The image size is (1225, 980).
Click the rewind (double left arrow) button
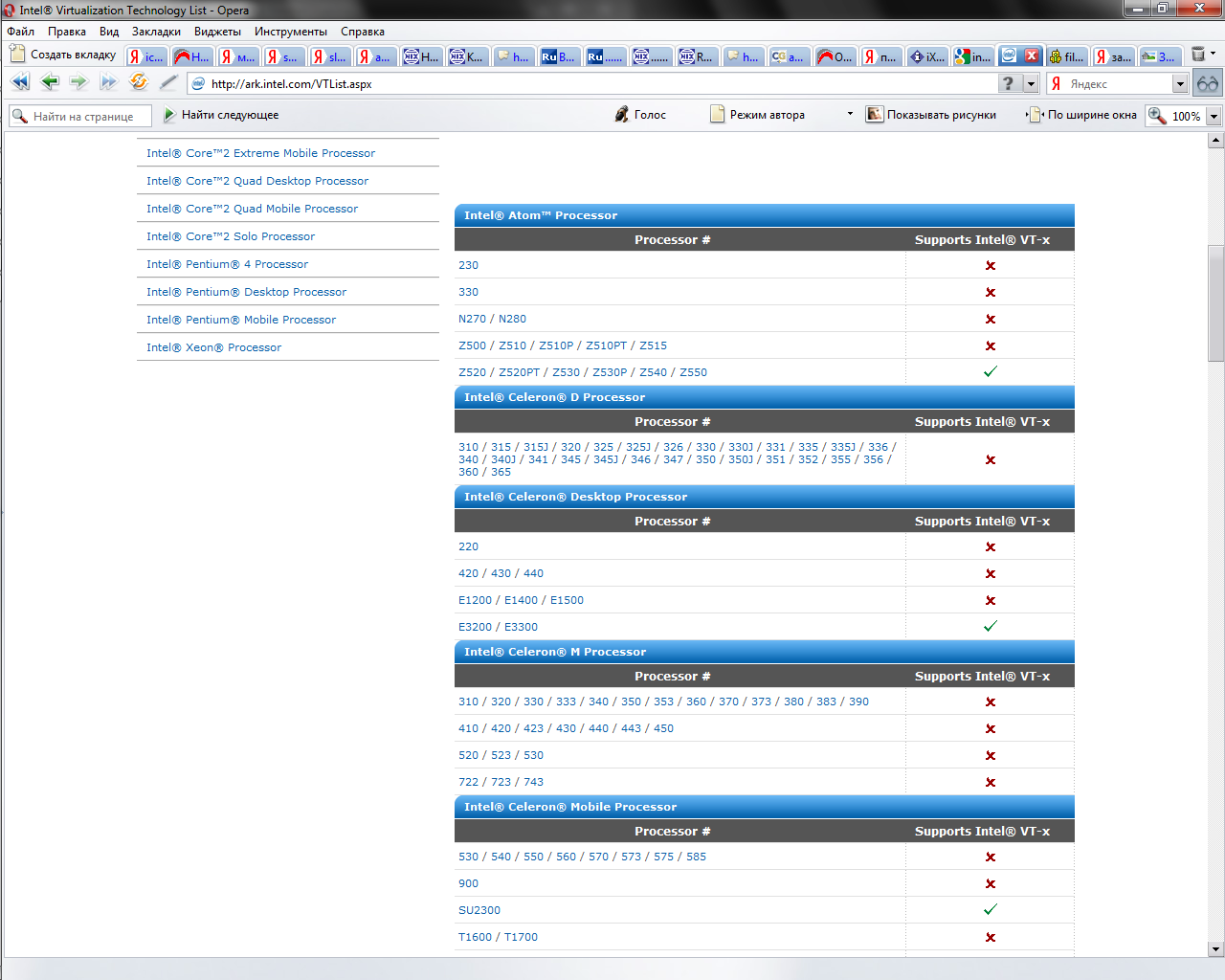coord(20,82)
